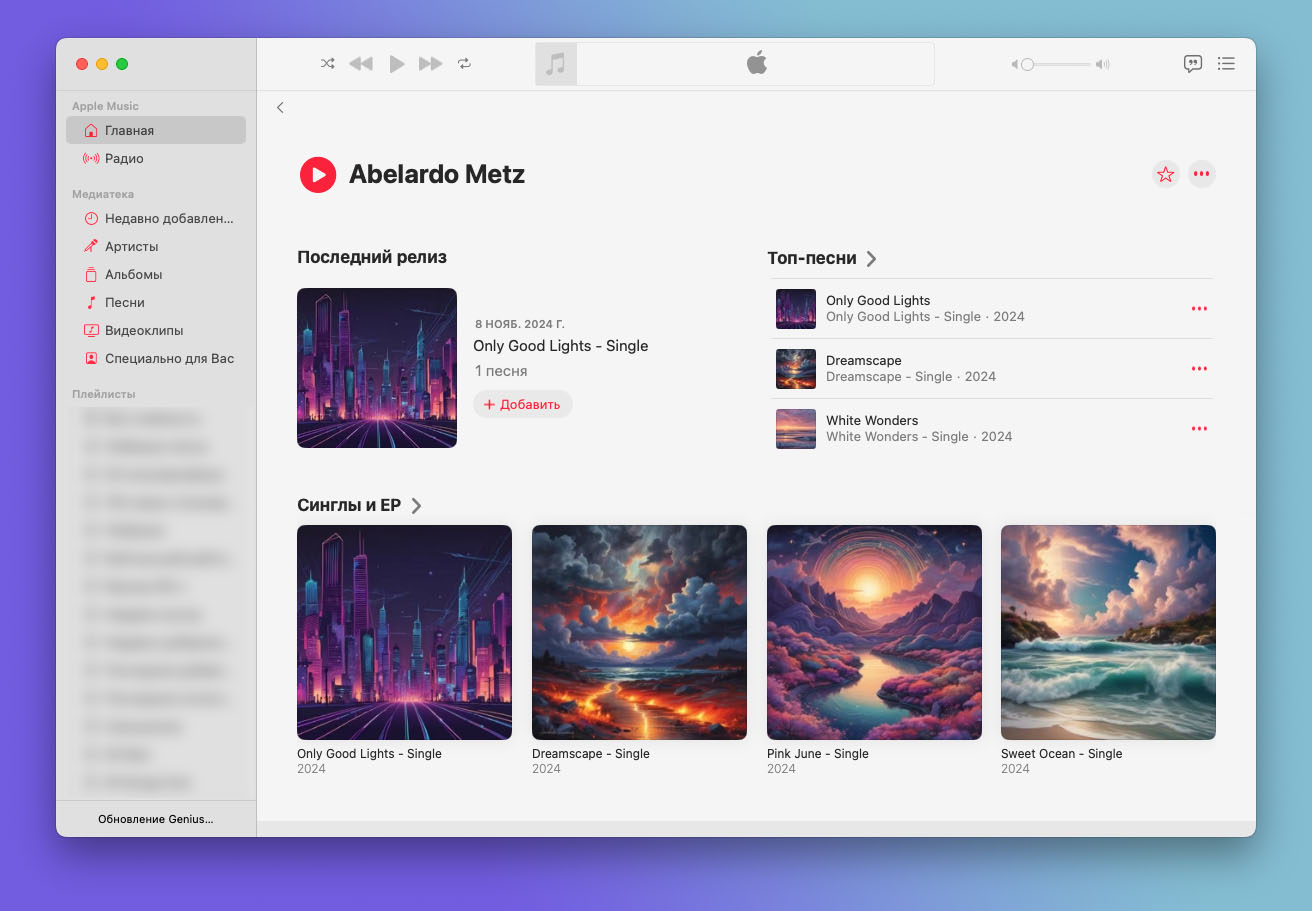1312x911 pixels.
Task: Open Pink June single cover
Action: click(874, 632)
